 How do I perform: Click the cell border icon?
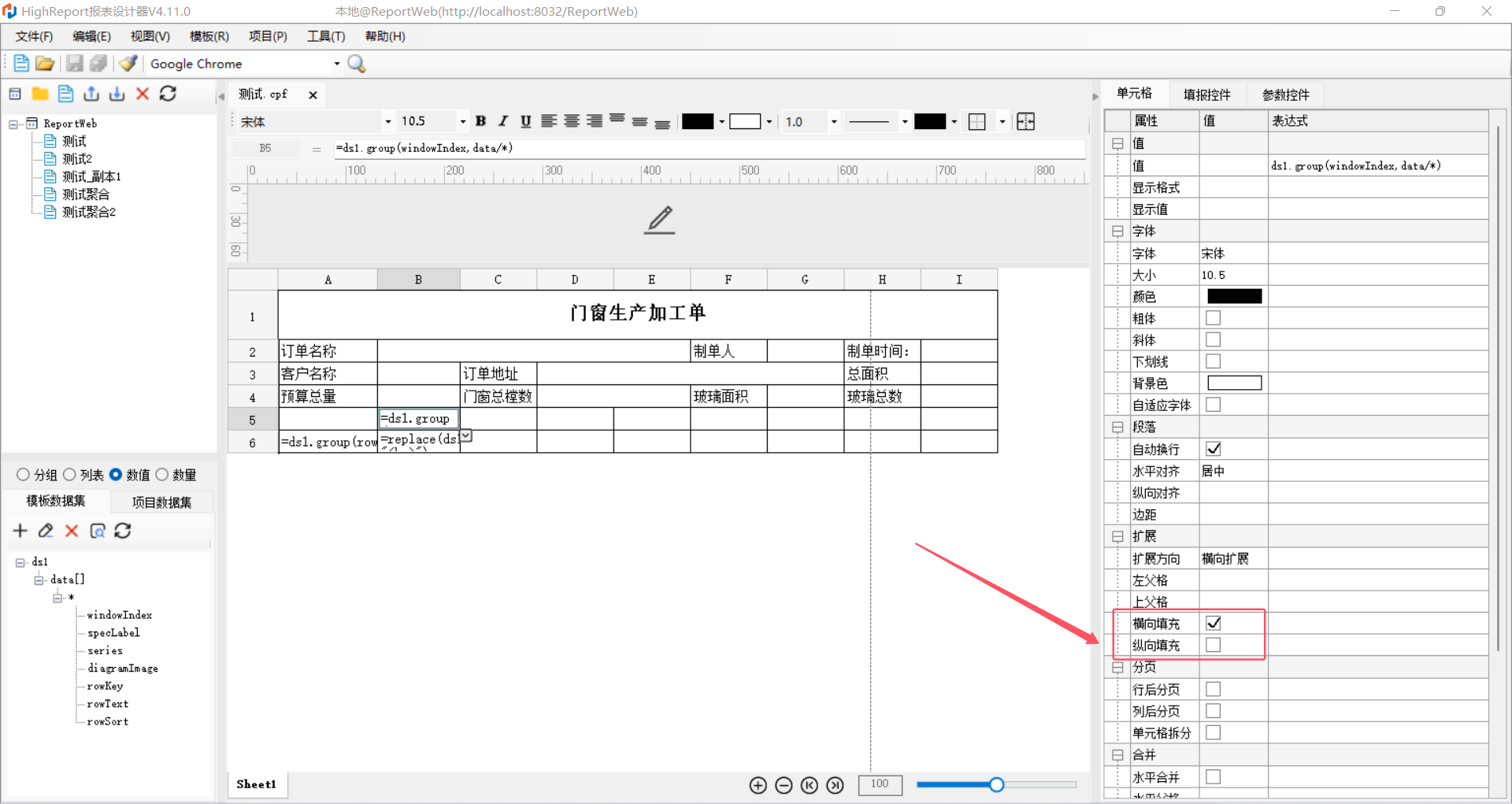(x=976, y=121)
